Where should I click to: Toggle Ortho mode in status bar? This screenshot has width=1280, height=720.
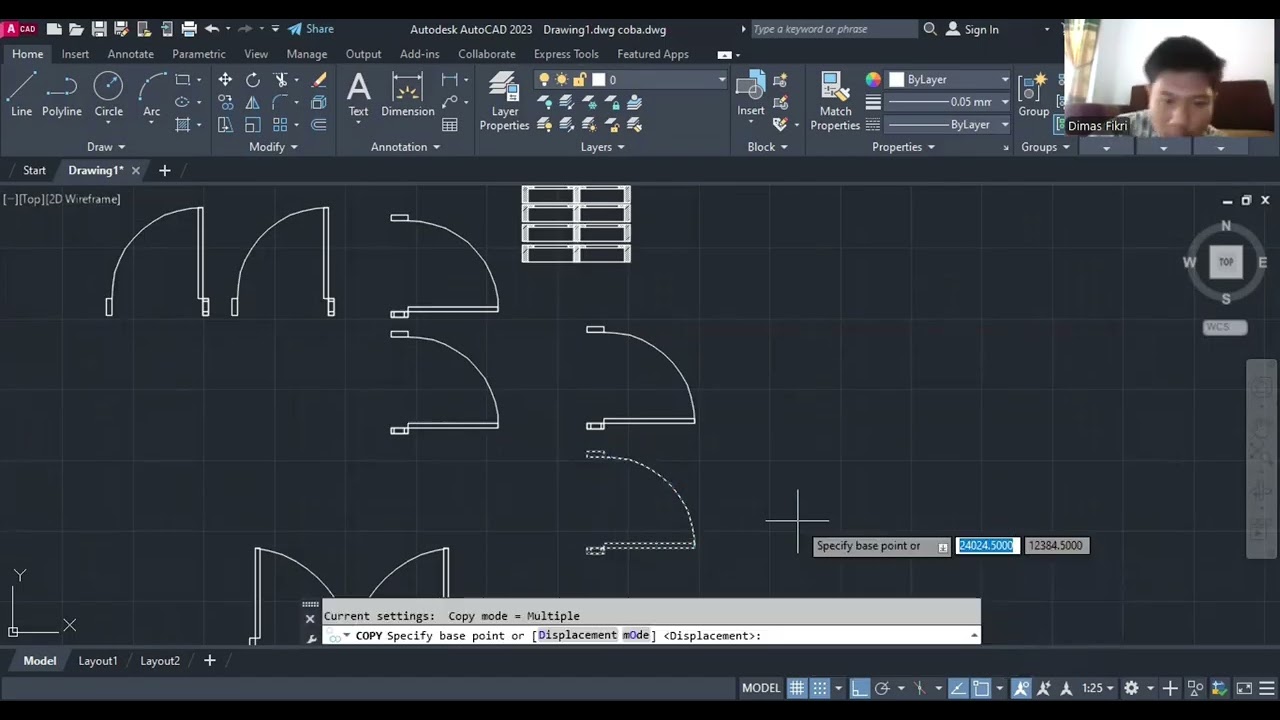click(x=860, y=688)
